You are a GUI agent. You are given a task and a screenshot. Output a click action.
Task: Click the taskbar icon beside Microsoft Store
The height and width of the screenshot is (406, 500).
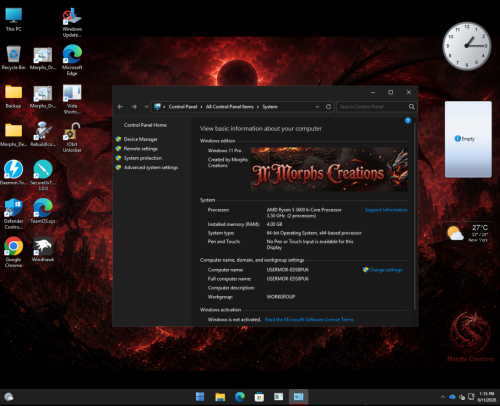(279, 397)
